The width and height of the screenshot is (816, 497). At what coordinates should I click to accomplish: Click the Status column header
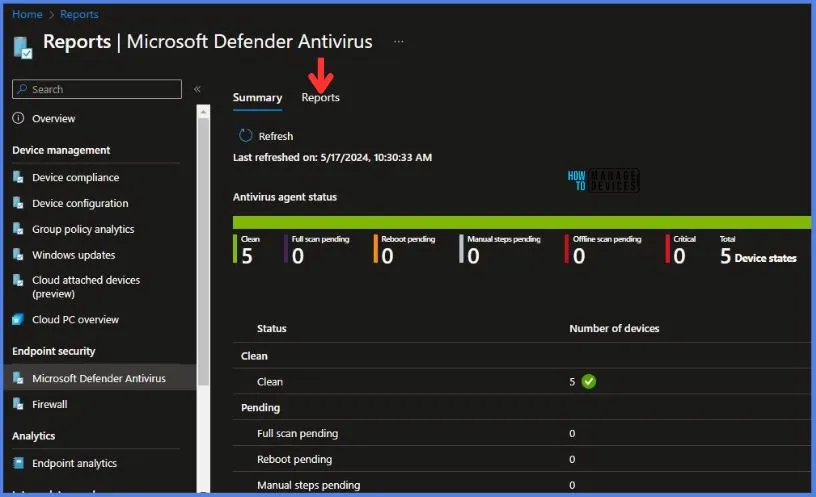point(272,328)
